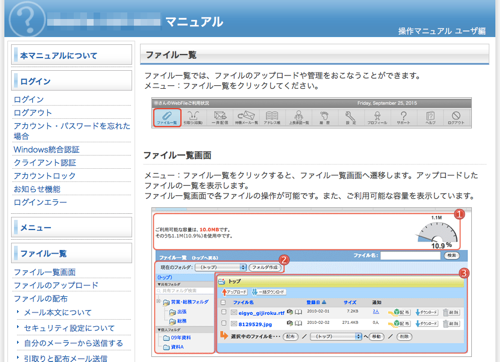Open the アドレス帳 book icon
The width and height of the screenshot is (500, 362).
pos(272,117)
